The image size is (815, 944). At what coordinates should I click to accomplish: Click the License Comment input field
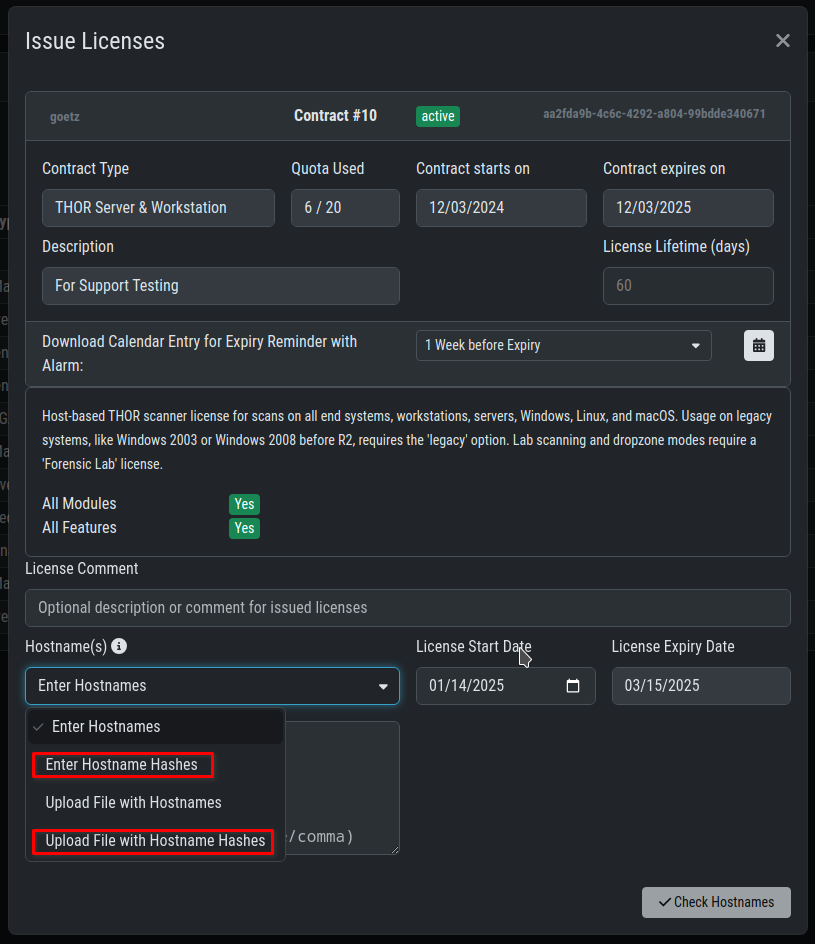[x=407, y=608]
